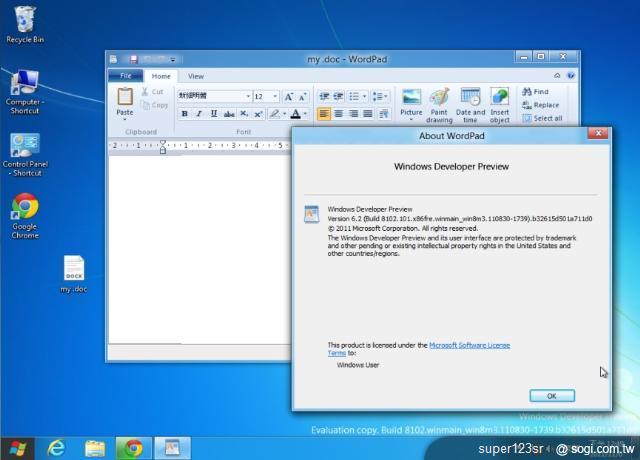Click the Increase indent icon
This screenshot has height=460, width=640.
click(338, 96)
